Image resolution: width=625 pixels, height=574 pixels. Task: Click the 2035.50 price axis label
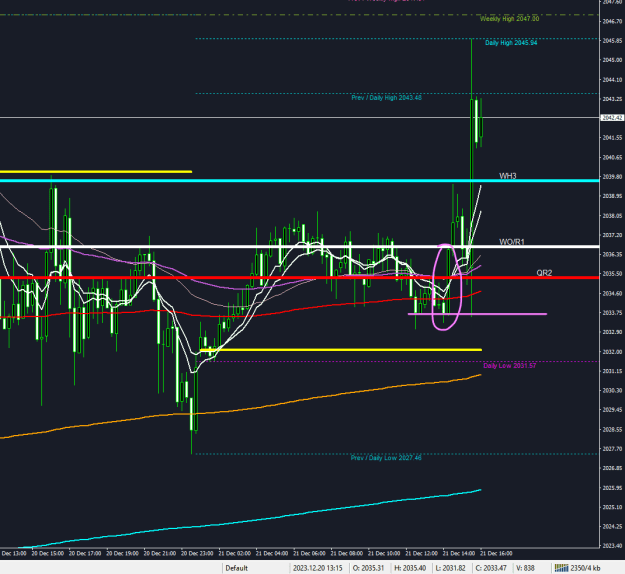click(x=612, y=274)
